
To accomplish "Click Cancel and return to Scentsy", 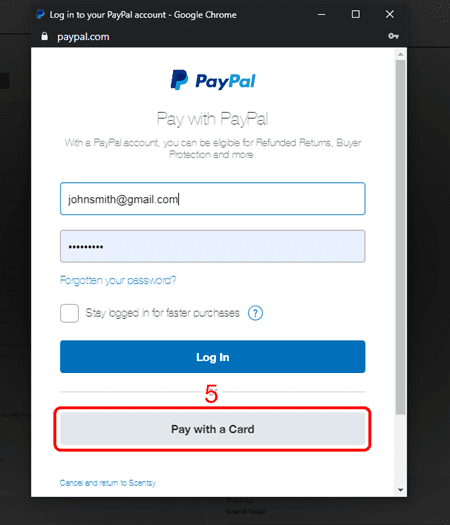I will point(108,483).
